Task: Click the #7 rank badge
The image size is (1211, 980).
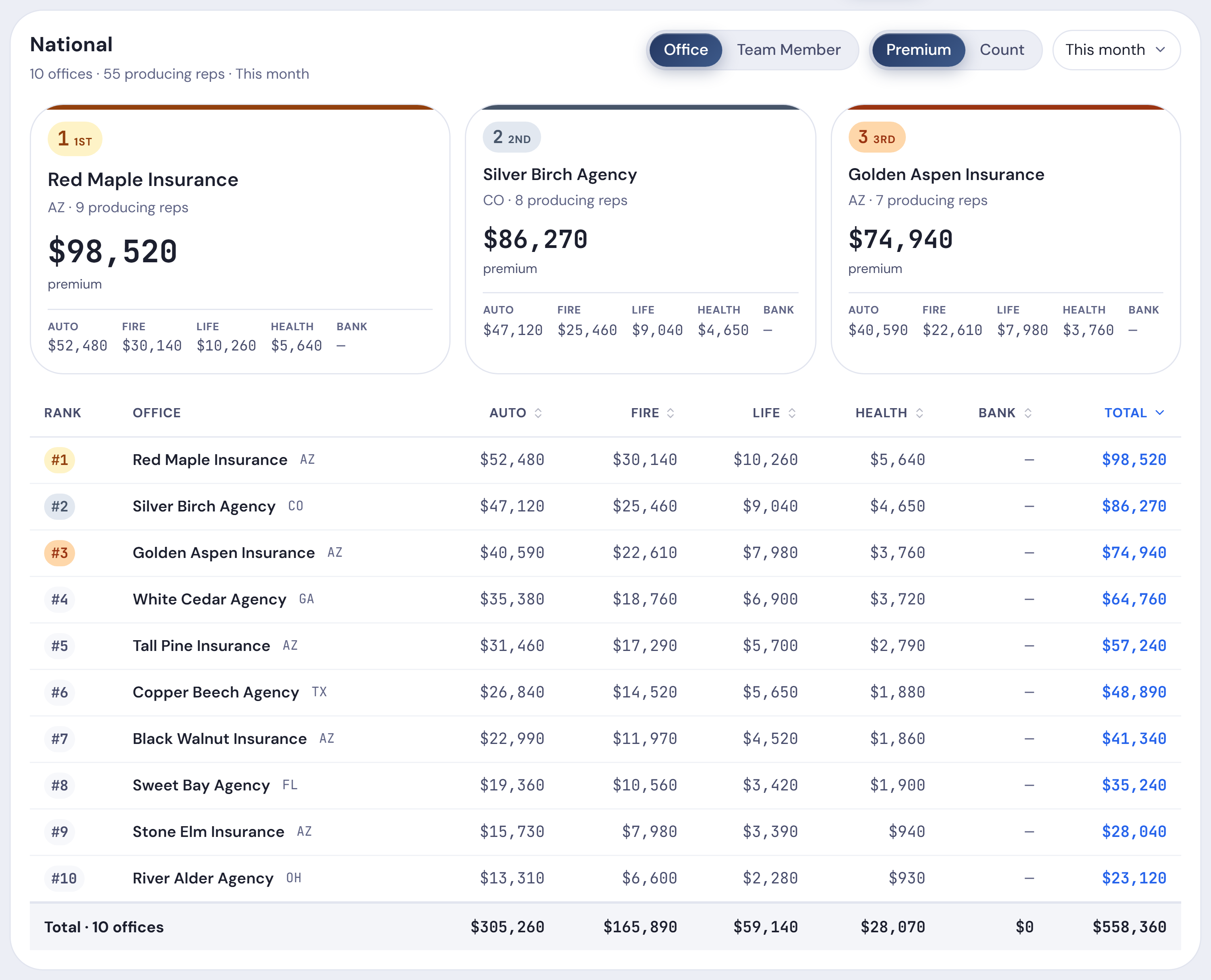Action: [60, 738]
